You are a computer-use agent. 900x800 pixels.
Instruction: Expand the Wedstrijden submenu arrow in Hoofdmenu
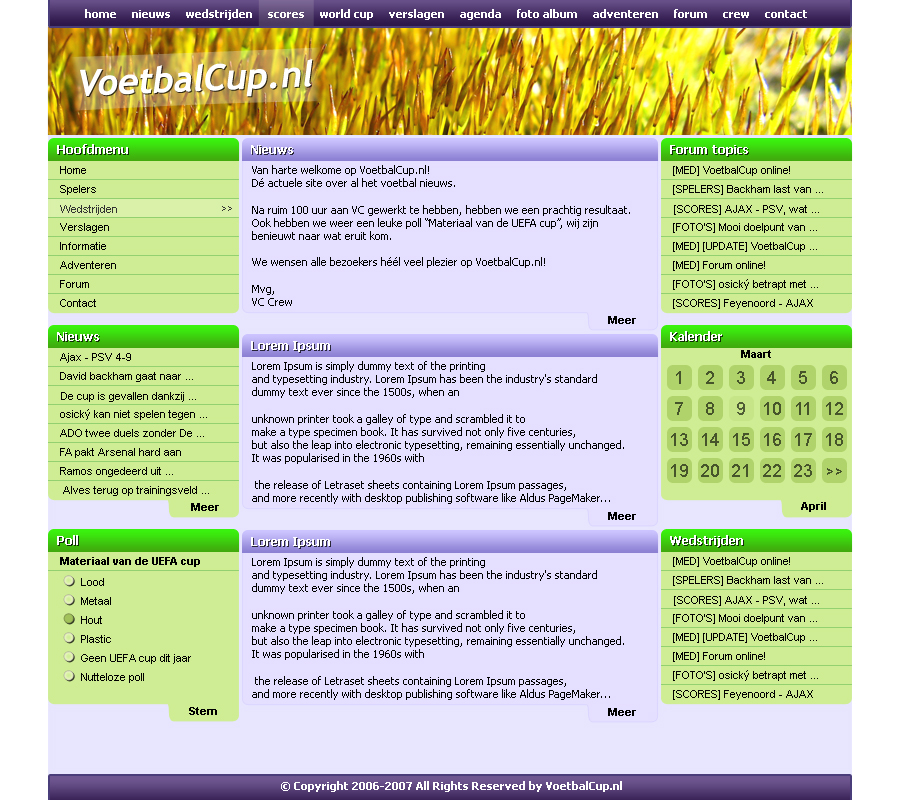[x=227, y=209]
